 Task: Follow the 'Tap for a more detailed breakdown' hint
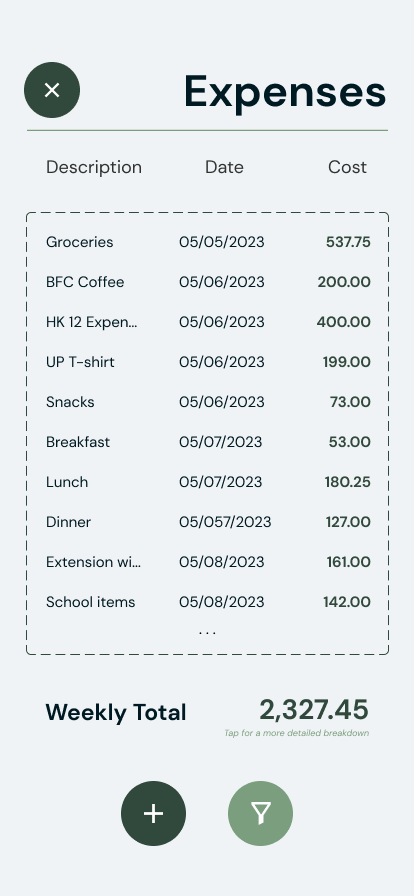296,733
